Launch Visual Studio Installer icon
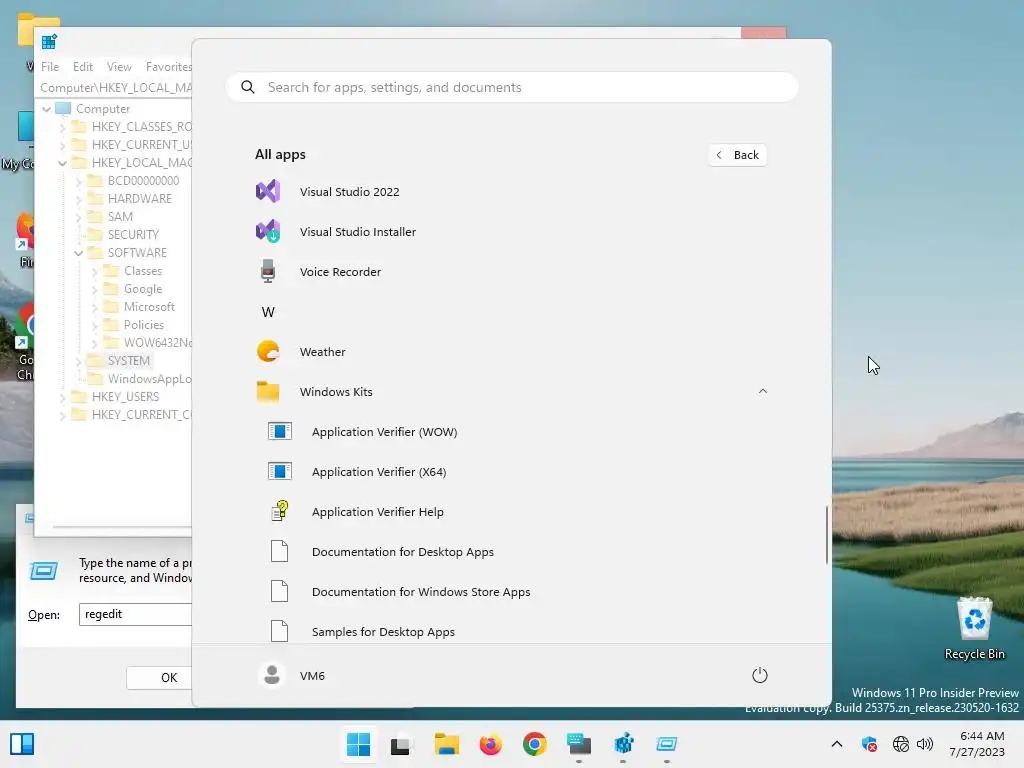Viewport: 1024px width, 768px height. point(268,231)
